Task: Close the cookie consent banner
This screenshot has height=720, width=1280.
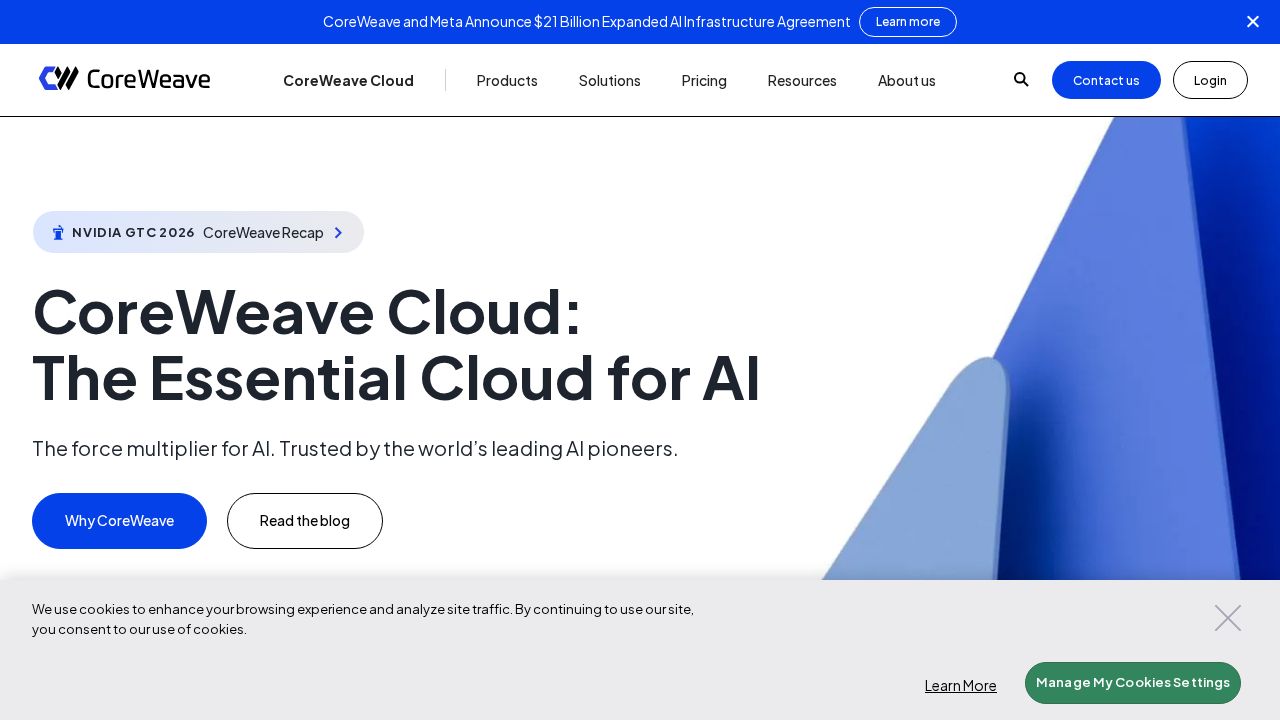Action: [x=1228, y=618]
